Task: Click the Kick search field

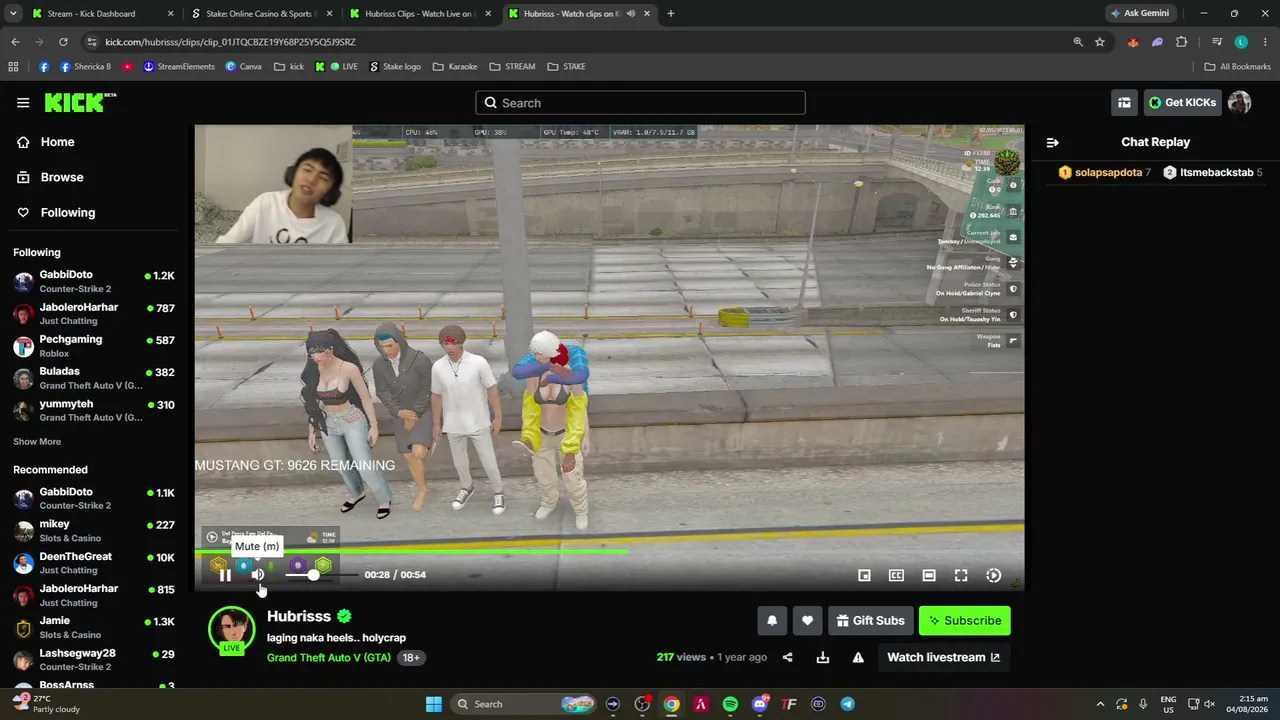Action: [x=640, y=103]
